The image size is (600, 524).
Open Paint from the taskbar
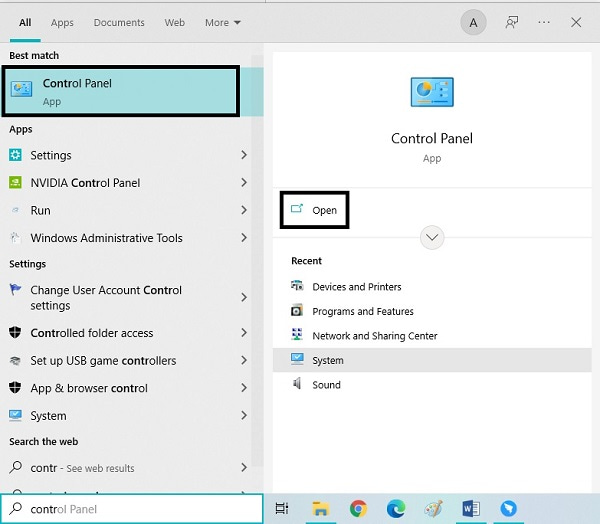[x=433, y=509]
